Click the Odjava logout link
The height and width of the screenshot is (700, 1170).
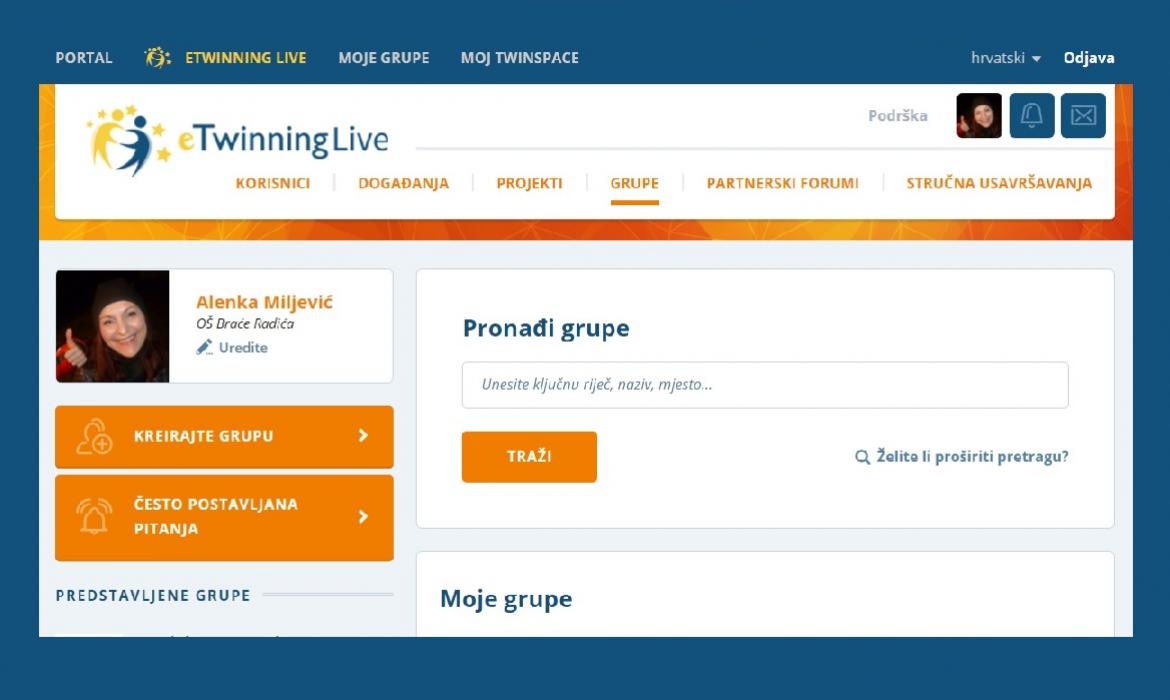coord(1089,57)
